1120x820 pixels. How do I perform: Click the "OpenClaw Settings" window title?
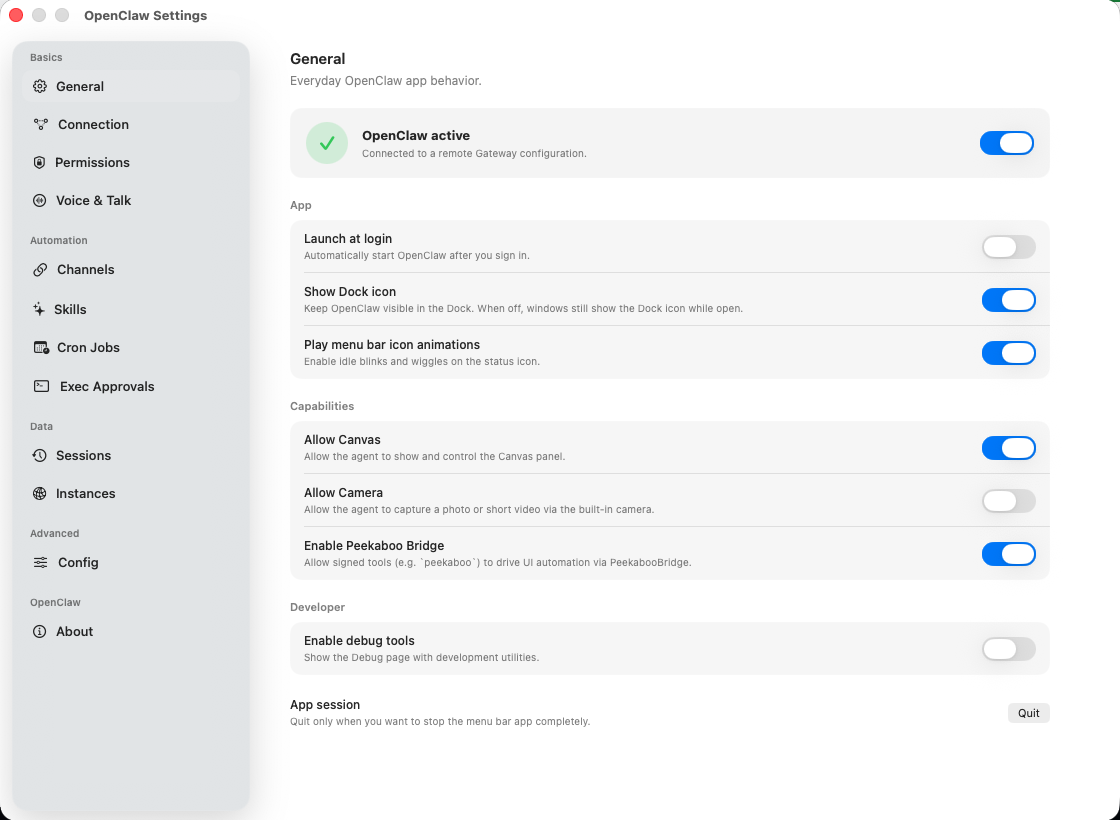[x=146, y=16]
